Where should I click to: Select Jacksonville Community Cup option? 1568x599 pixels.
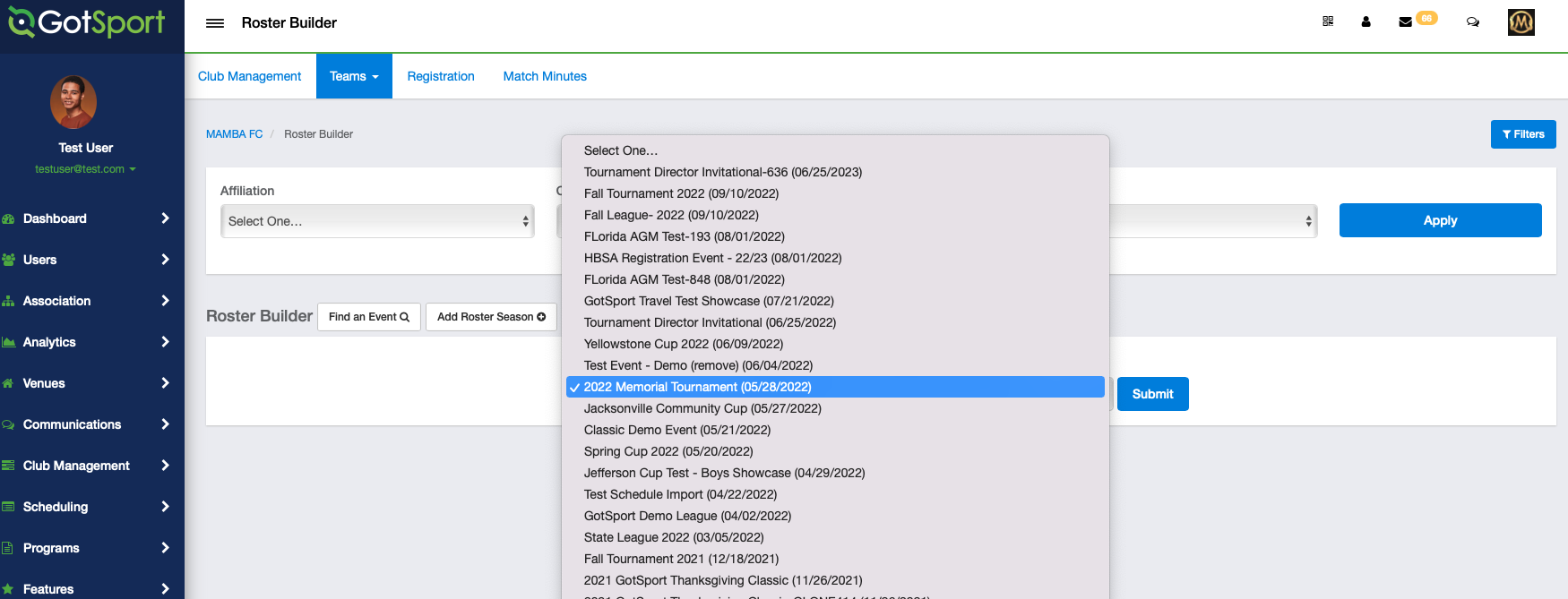835,408
